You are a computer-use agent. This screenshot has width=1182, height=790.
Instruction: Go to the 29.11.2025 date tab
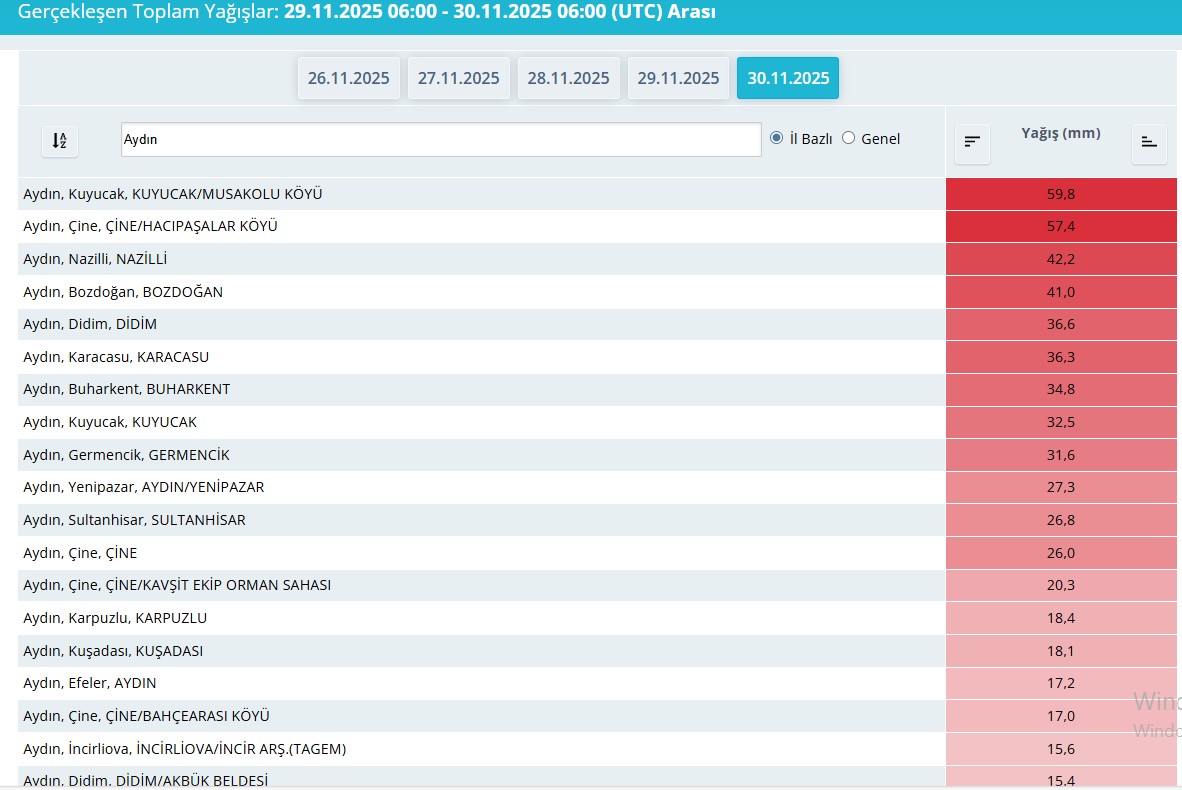[x=679, y=78]
